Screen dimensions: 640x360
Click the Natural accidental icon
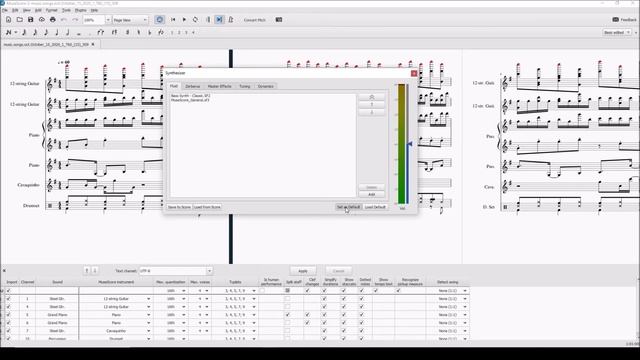138,32
